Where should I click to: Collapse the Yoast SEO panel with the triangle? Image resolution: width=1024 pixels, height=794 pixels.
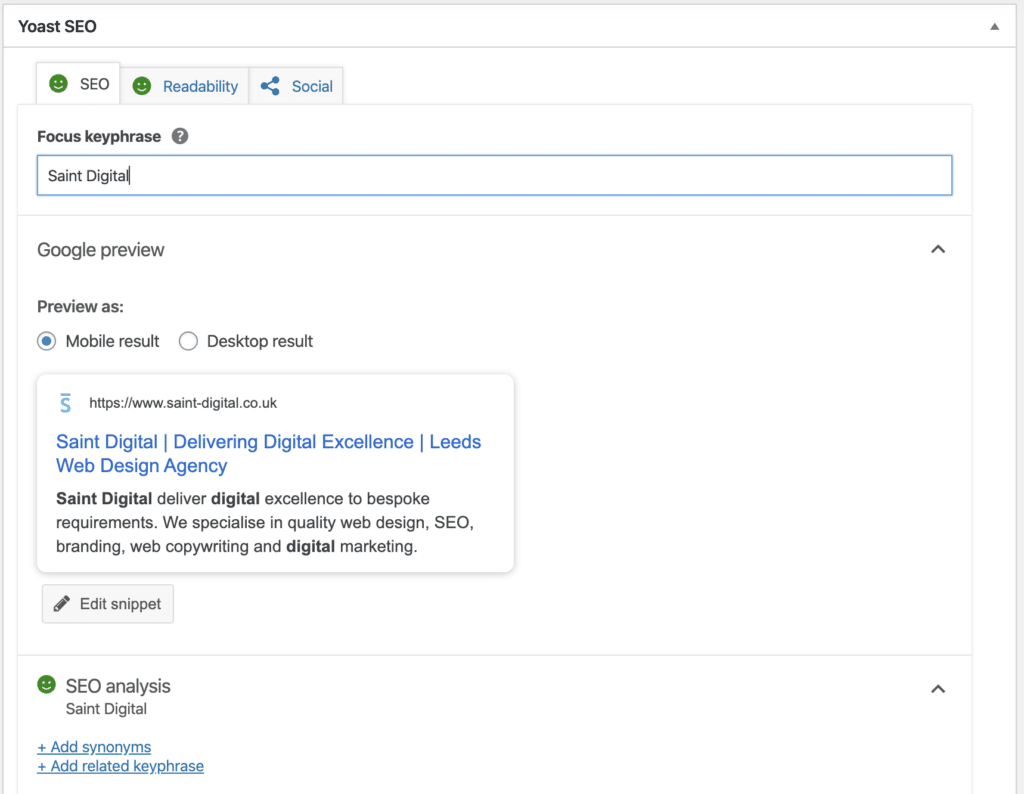click(x=995, y=27)
